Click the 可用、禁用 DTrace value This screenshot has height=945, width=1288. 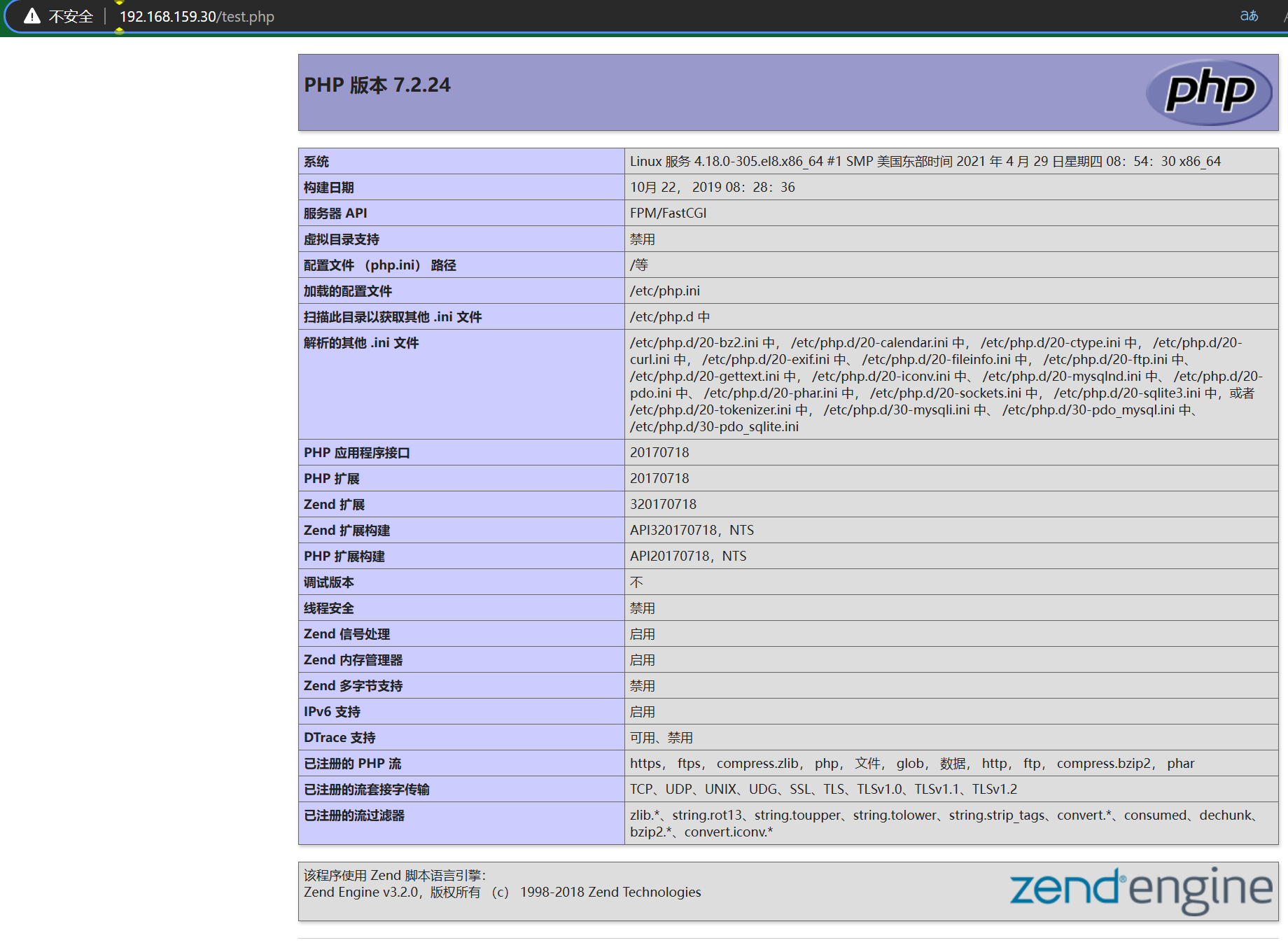pyautogui.click(x=661, y=737)
